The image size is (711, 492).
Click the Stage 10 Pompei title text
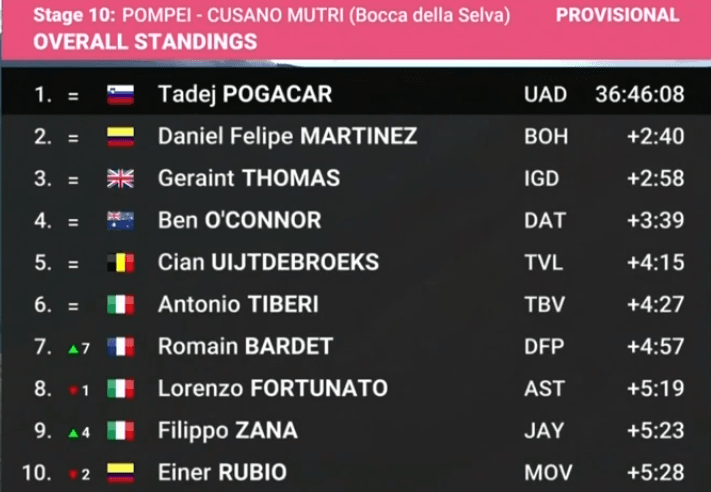(x=272, y=16)
